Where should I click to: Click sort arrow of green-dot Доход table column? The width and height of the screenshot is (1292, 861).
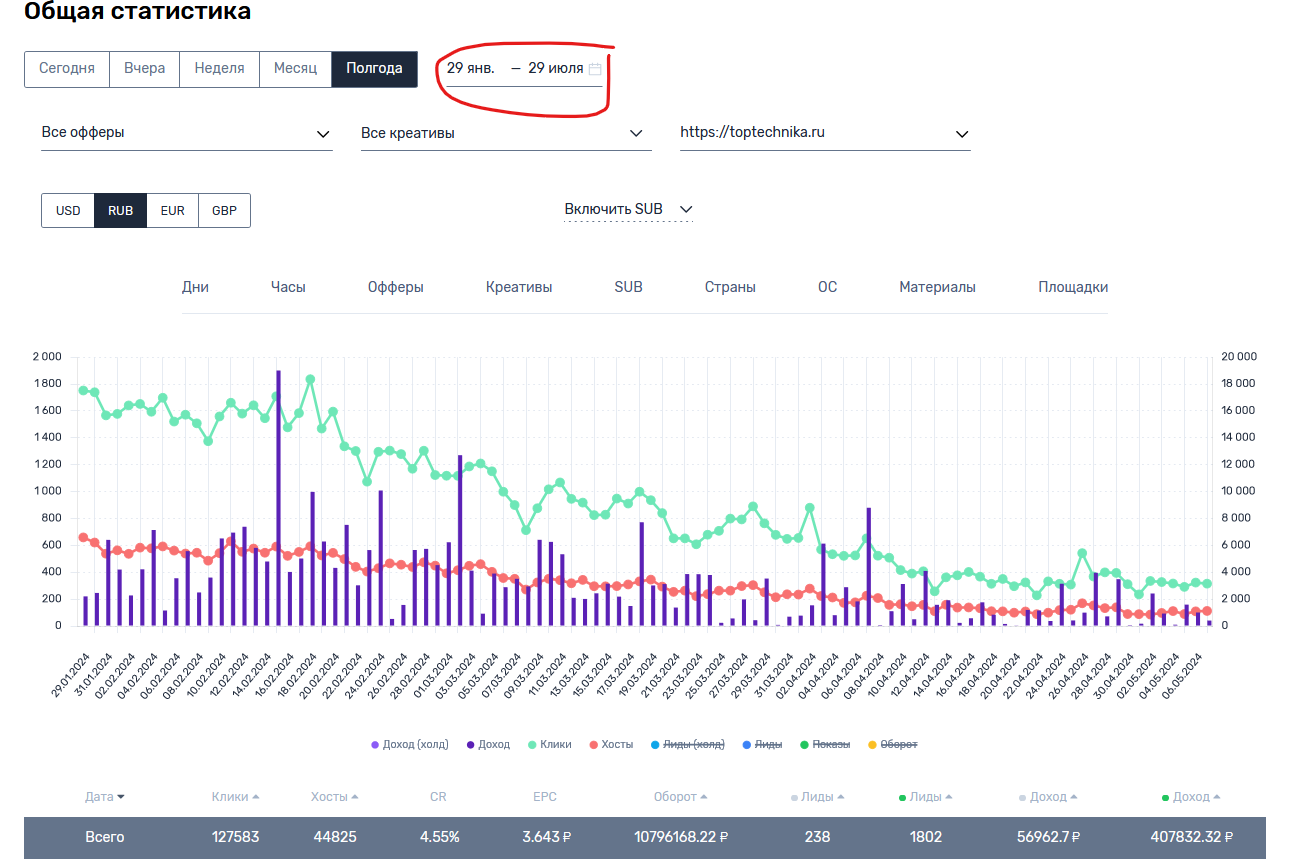[x=1217, y=797]
